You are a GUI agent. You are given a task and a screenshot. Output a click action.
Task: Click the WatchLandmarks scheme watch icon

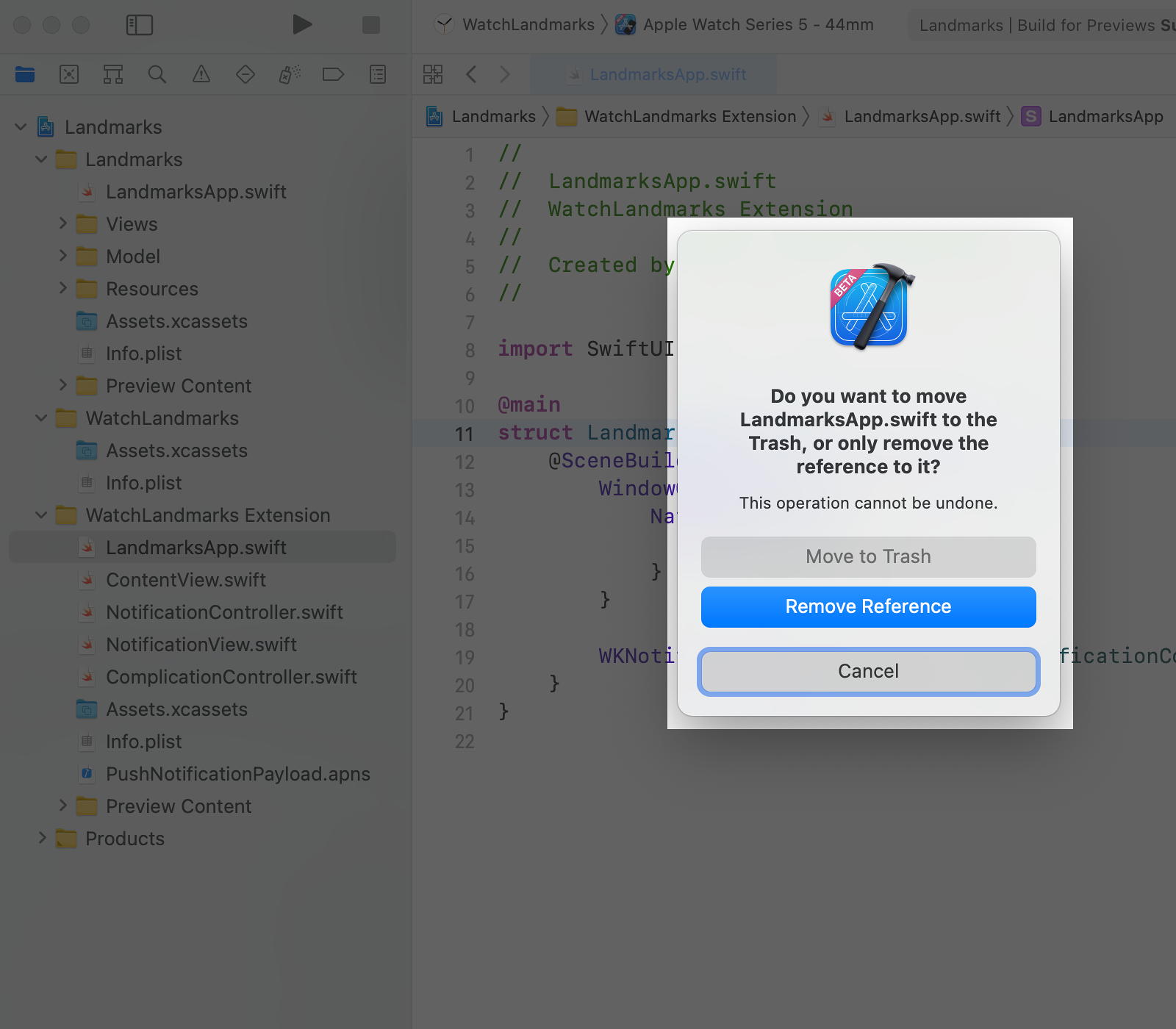pyautogui.click(x=444, y=25)
